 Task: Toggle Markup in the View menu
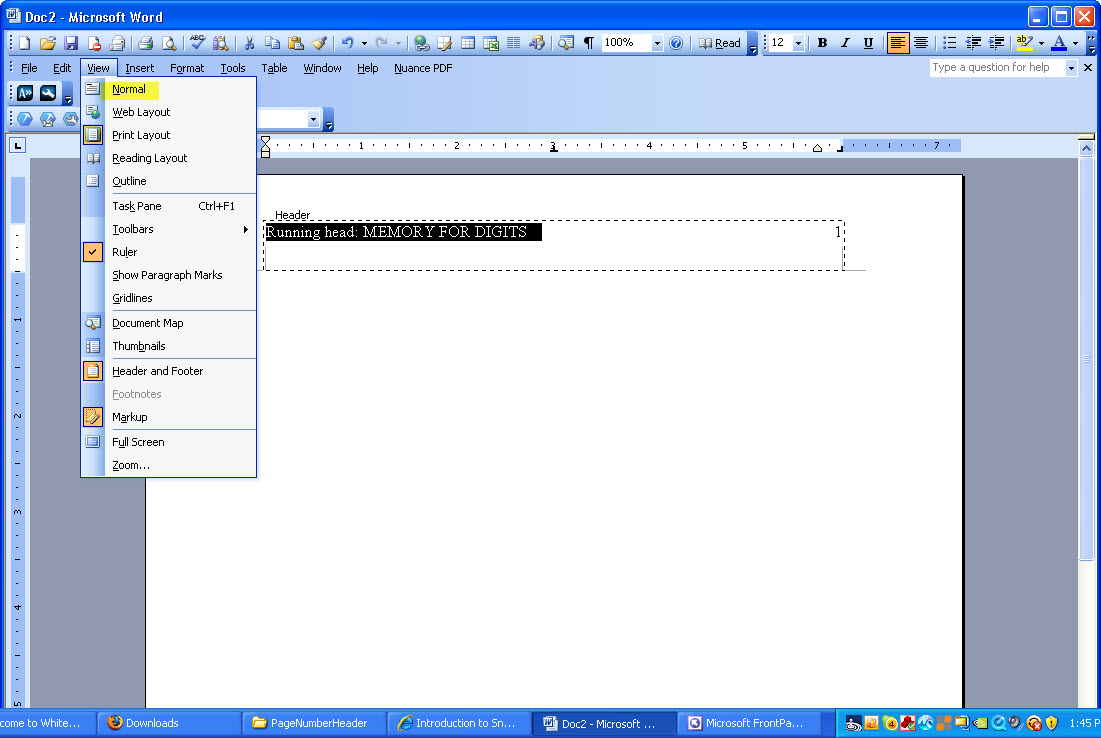169,417
